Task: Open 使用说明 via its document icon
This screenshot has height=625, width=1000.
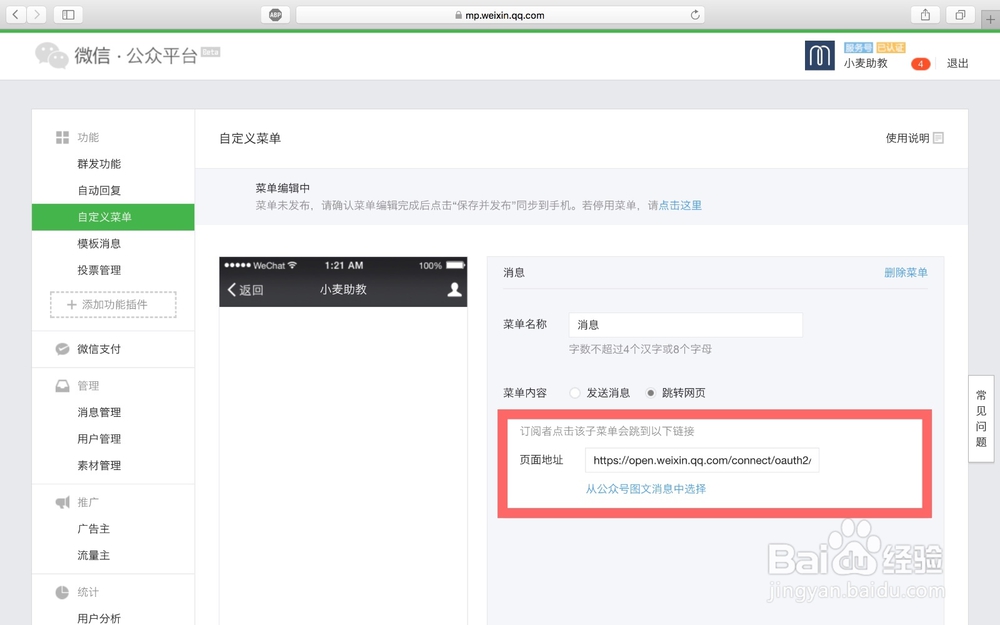Action: tap(938, 138)
